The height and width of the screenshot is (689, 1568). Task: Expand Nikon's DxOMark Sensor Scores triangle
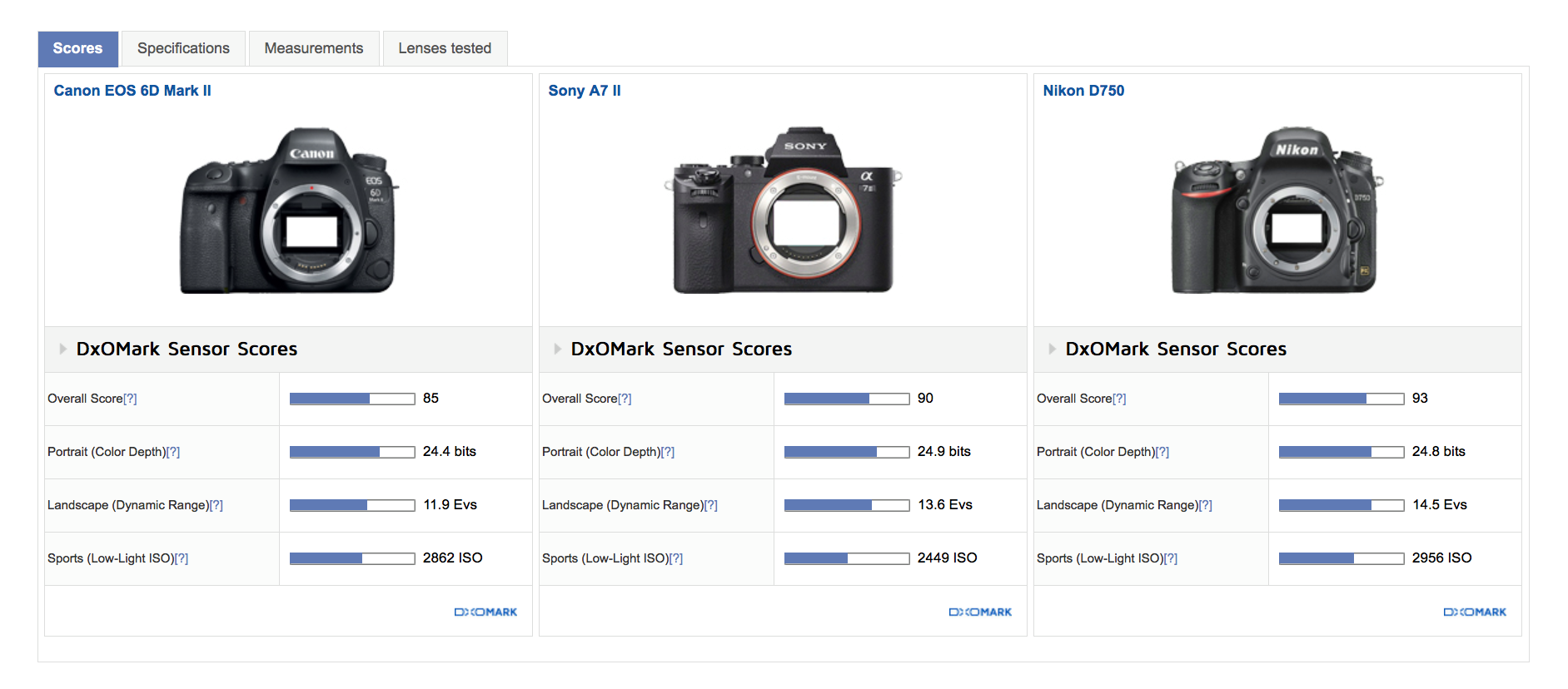(1052, 349)
